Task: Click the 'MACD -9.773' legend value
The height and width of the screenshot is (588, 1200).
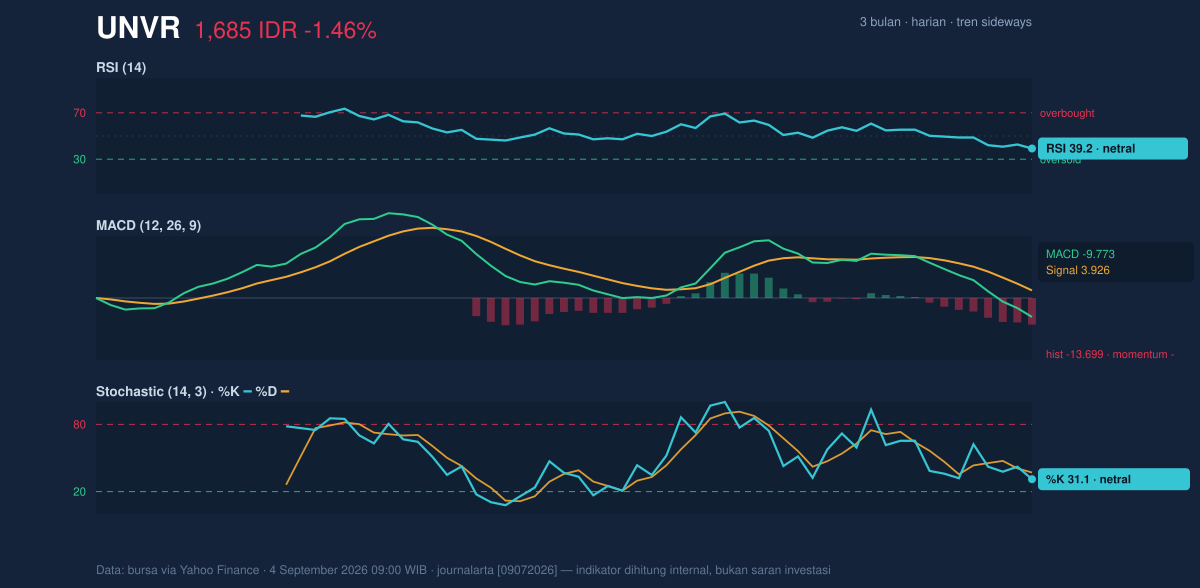Action: click(x=1080, y=254)
